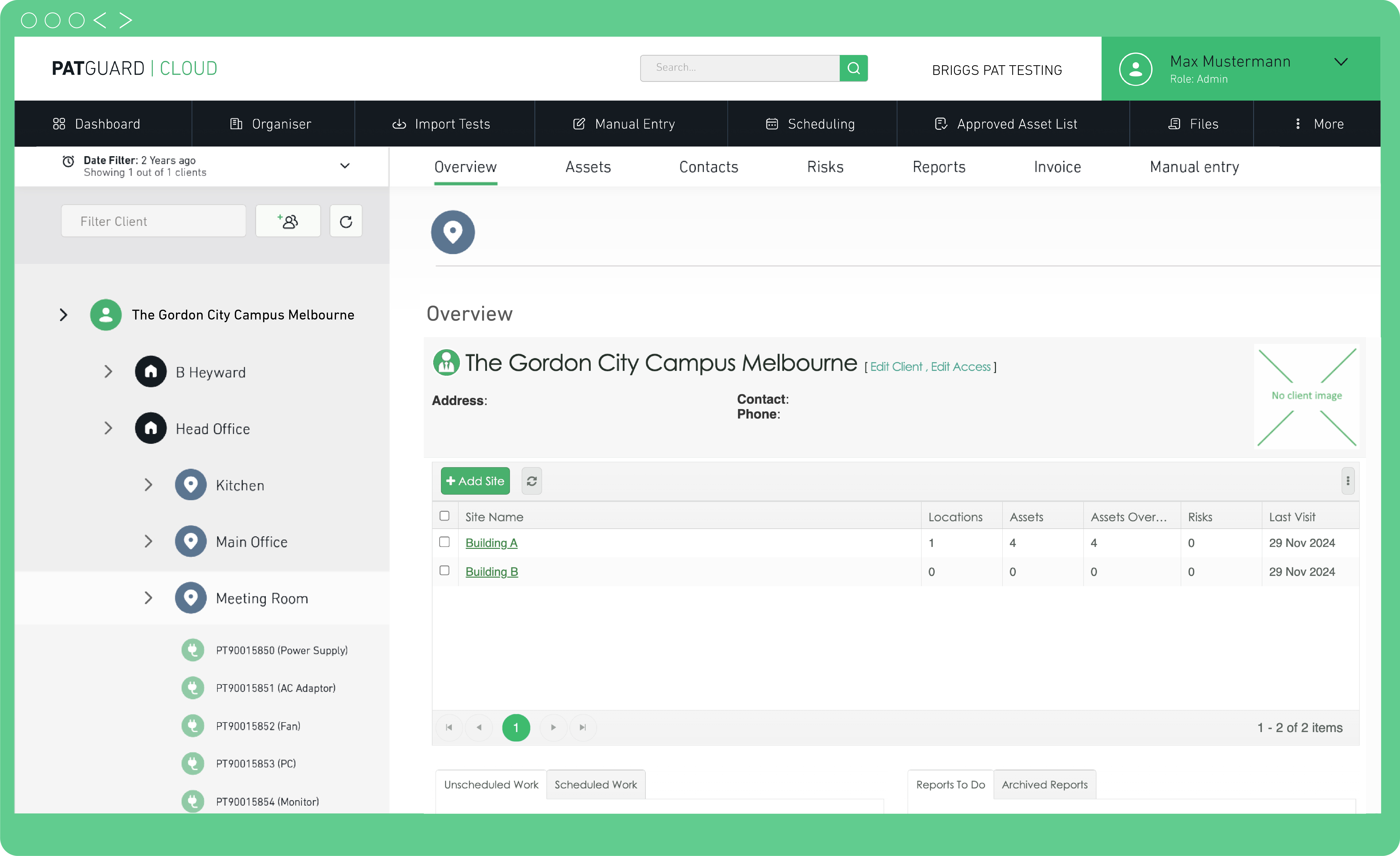Click the refresh sites grid icon

(532, 481)
